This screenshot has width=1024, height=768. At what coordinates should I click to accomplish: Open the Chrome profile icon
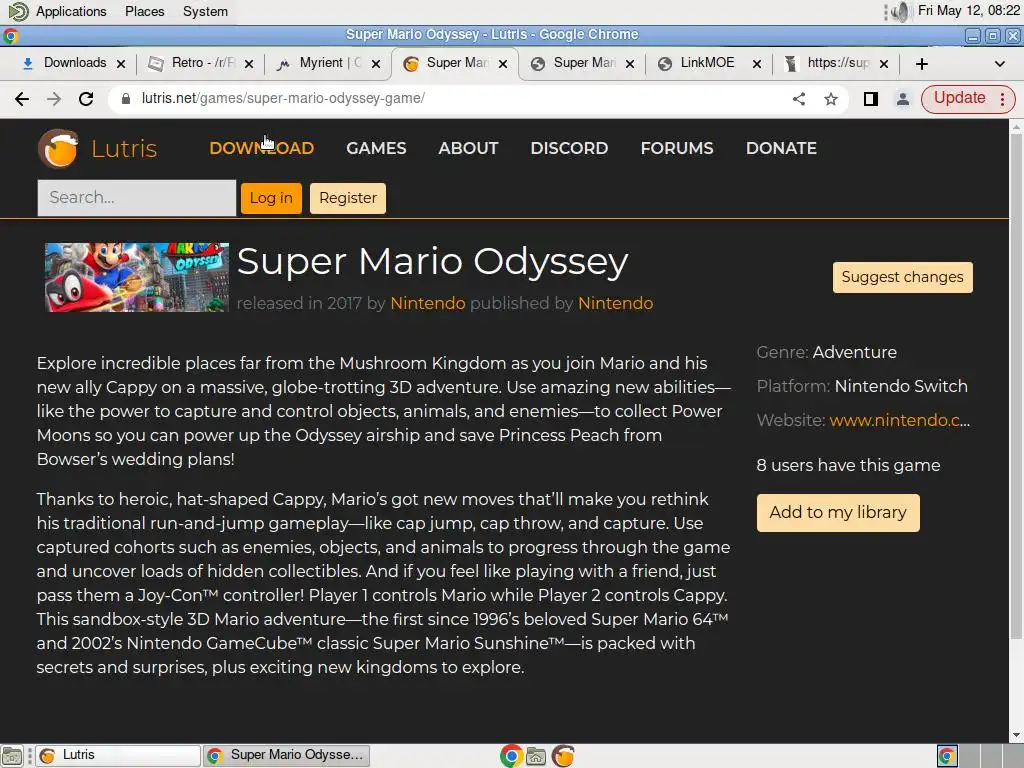coord(903,99)
